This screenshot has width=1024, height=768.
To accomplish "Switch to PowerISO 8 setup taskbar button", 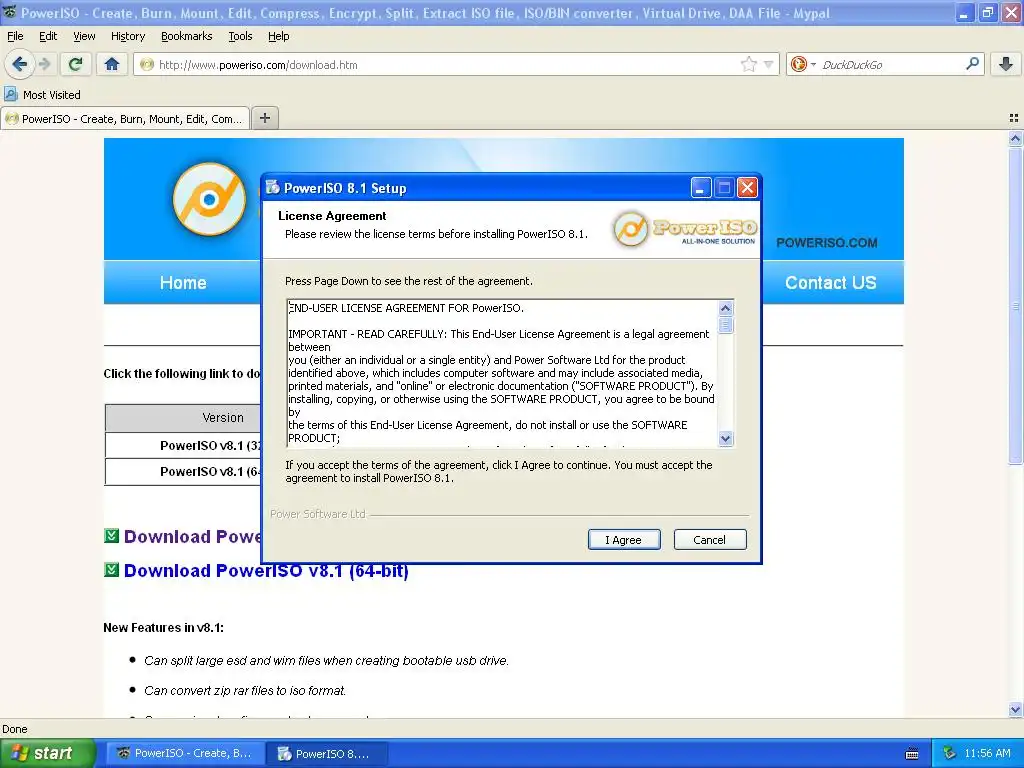I will [328, 754].
